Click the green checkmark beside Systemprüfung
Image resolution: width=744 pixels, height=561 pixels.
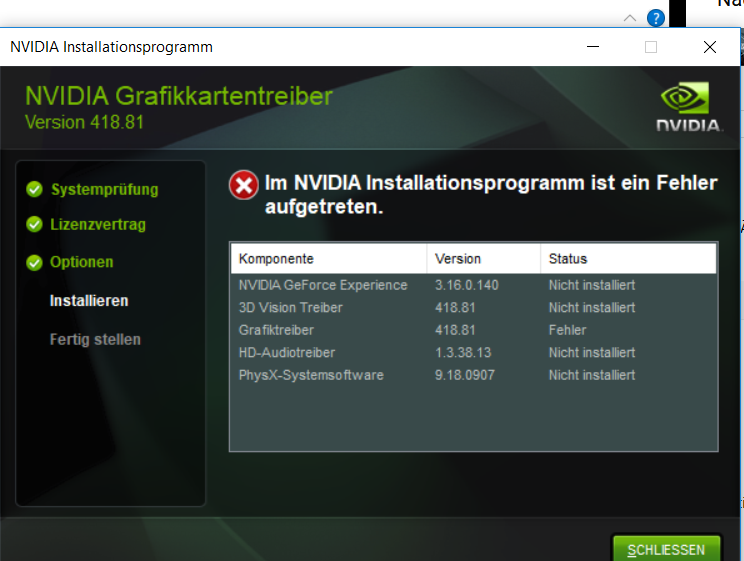(x=34, y=189)
